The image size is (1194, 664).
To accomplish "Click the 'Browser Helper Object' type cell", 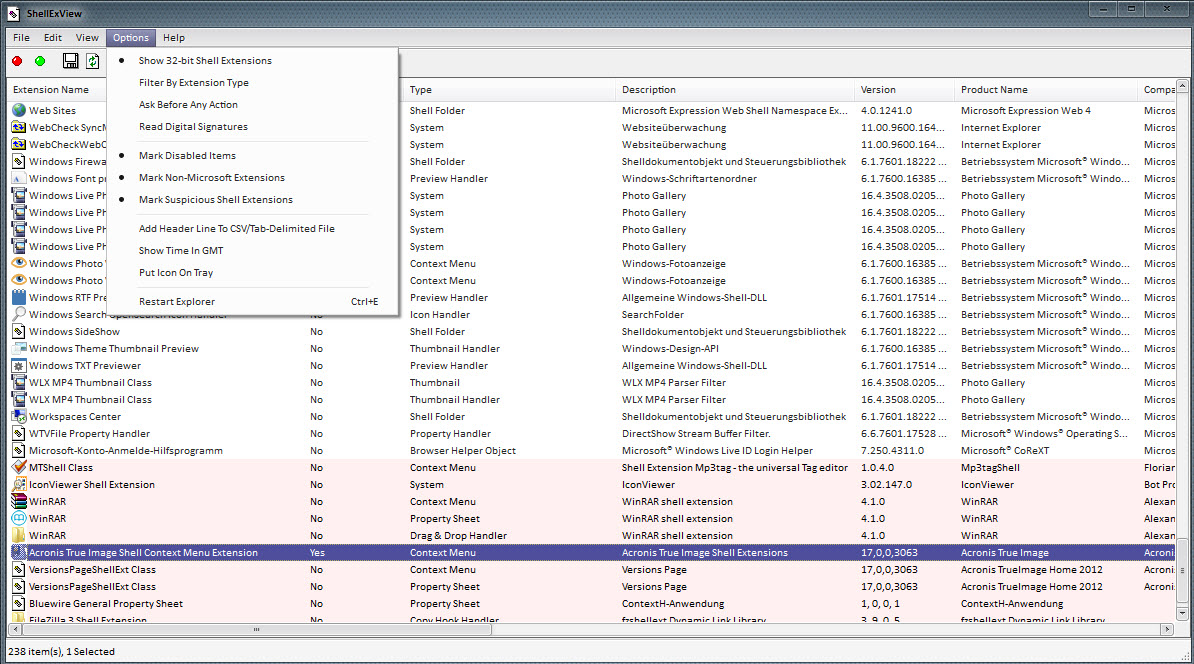I will [463, 451].
